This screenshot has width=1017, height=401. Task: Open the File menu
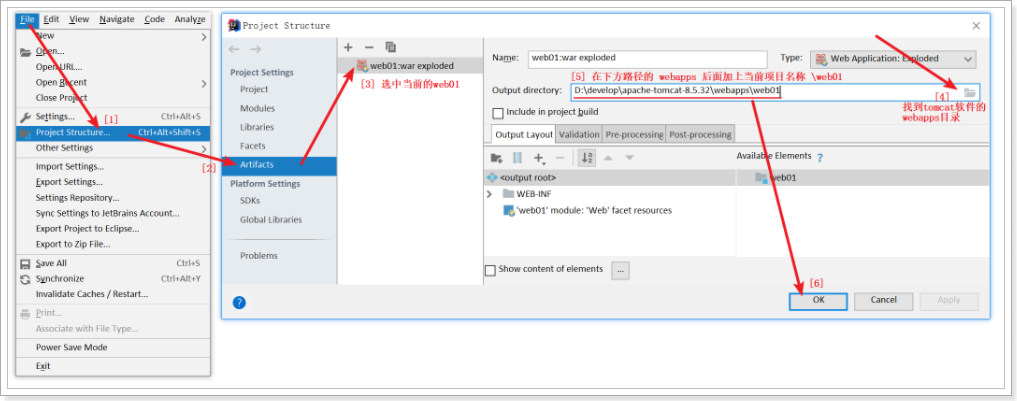[x=27, y=19]
